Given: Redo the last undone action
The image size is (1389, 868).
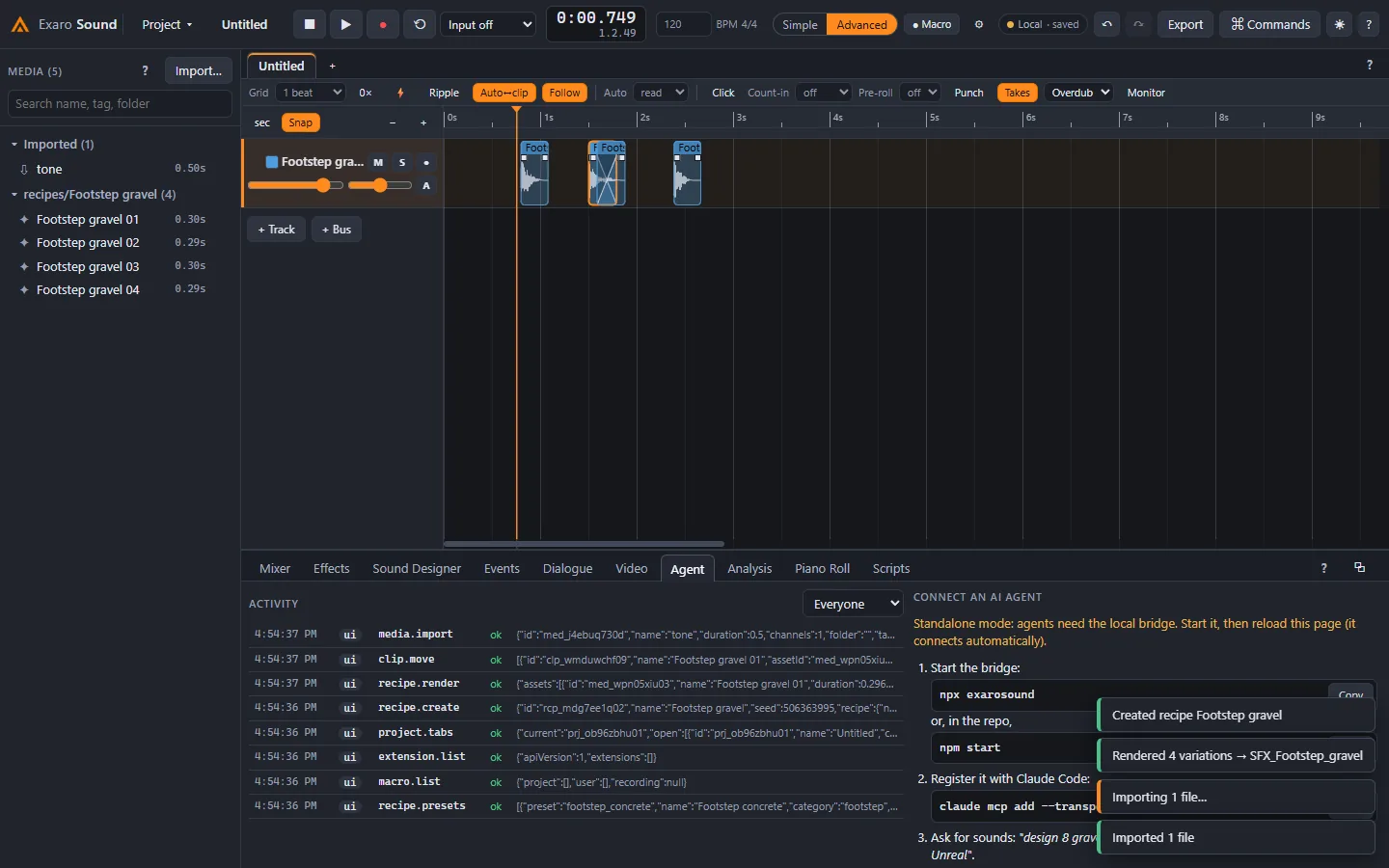Looking at the screenshot, I should [1138, 24].
